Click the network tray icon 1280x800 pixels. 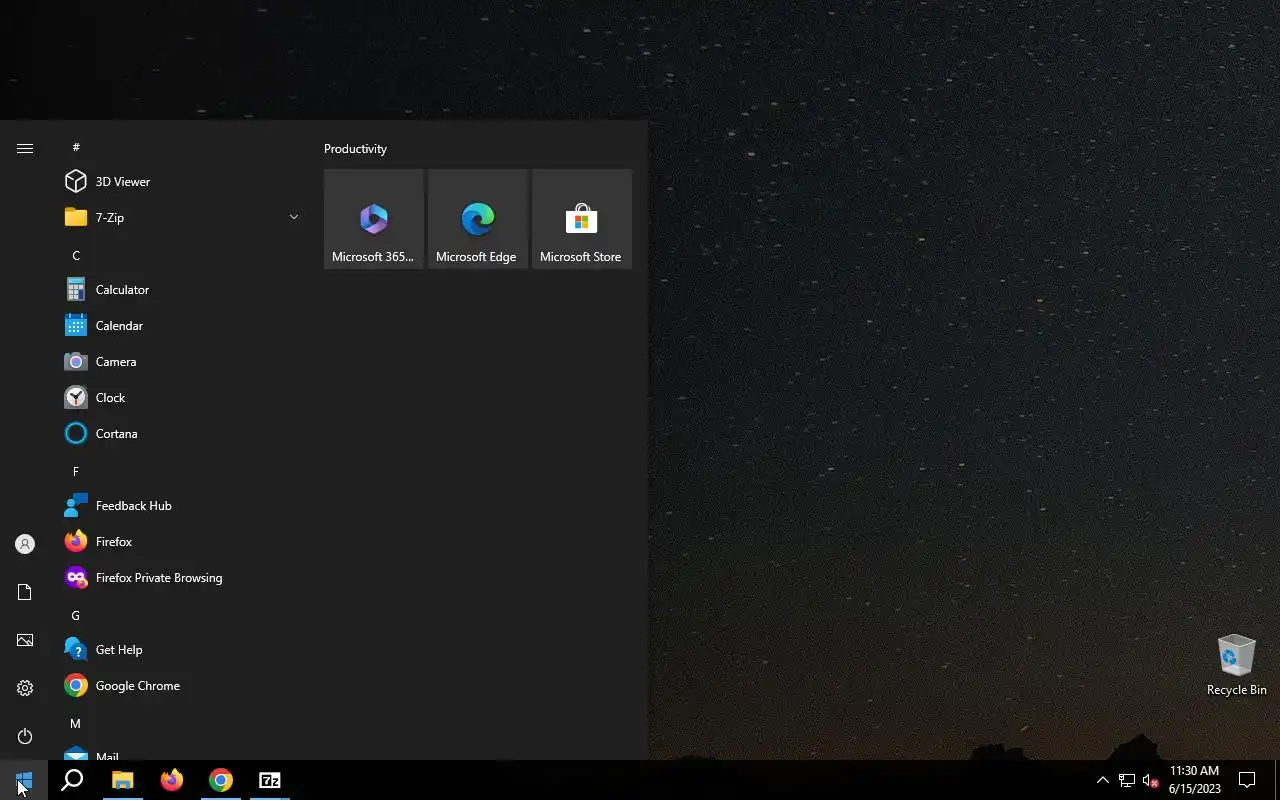1126,780
